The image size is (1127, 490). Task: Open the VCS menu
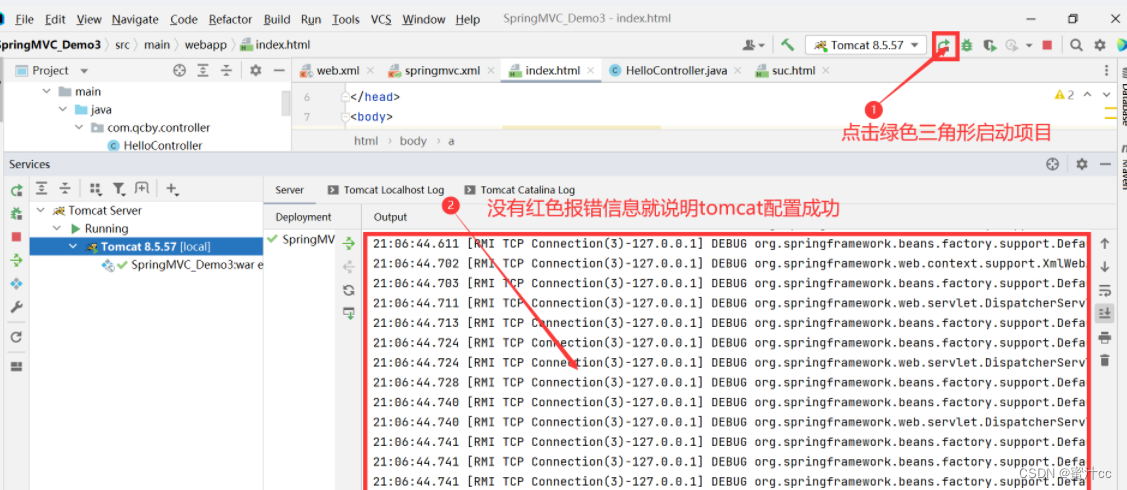[382, 19]
